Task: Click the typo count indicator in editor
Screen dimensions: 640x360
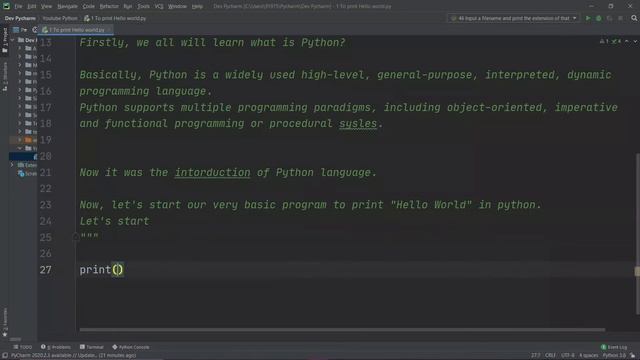Action: point(616,41)
